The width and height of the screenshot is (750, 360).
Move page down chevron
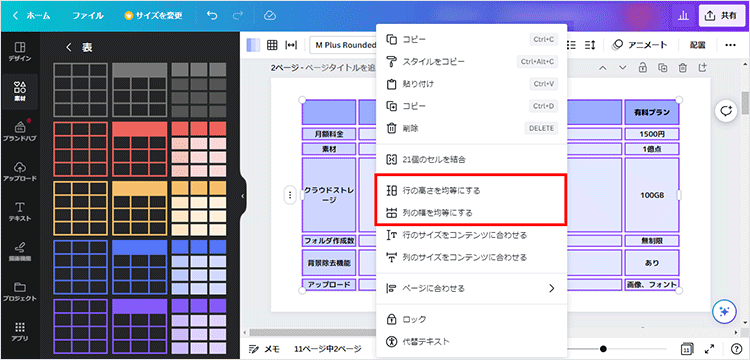622,67
